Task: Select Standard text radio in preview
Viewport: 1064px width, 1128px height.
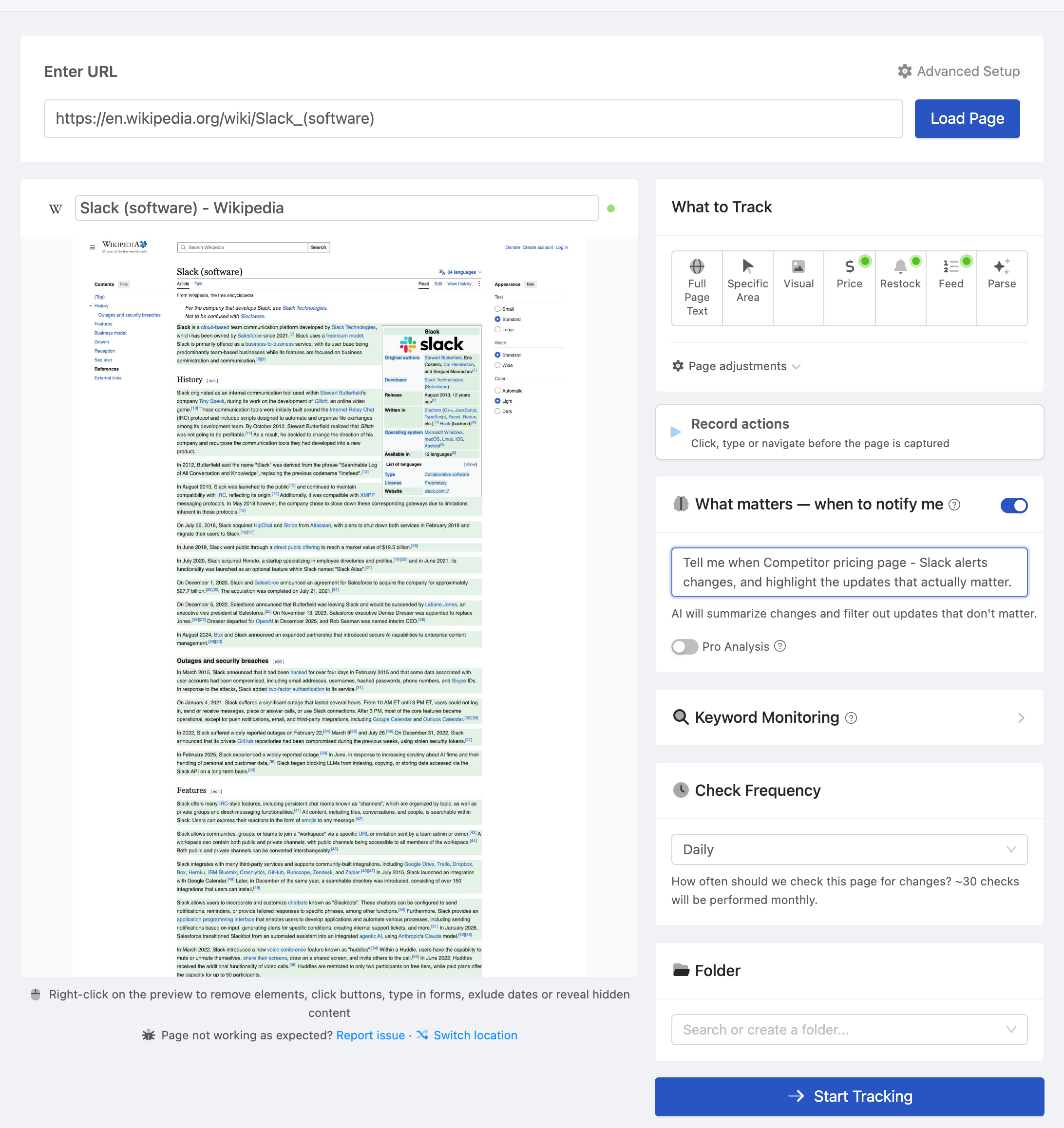Action: point(498,319)
